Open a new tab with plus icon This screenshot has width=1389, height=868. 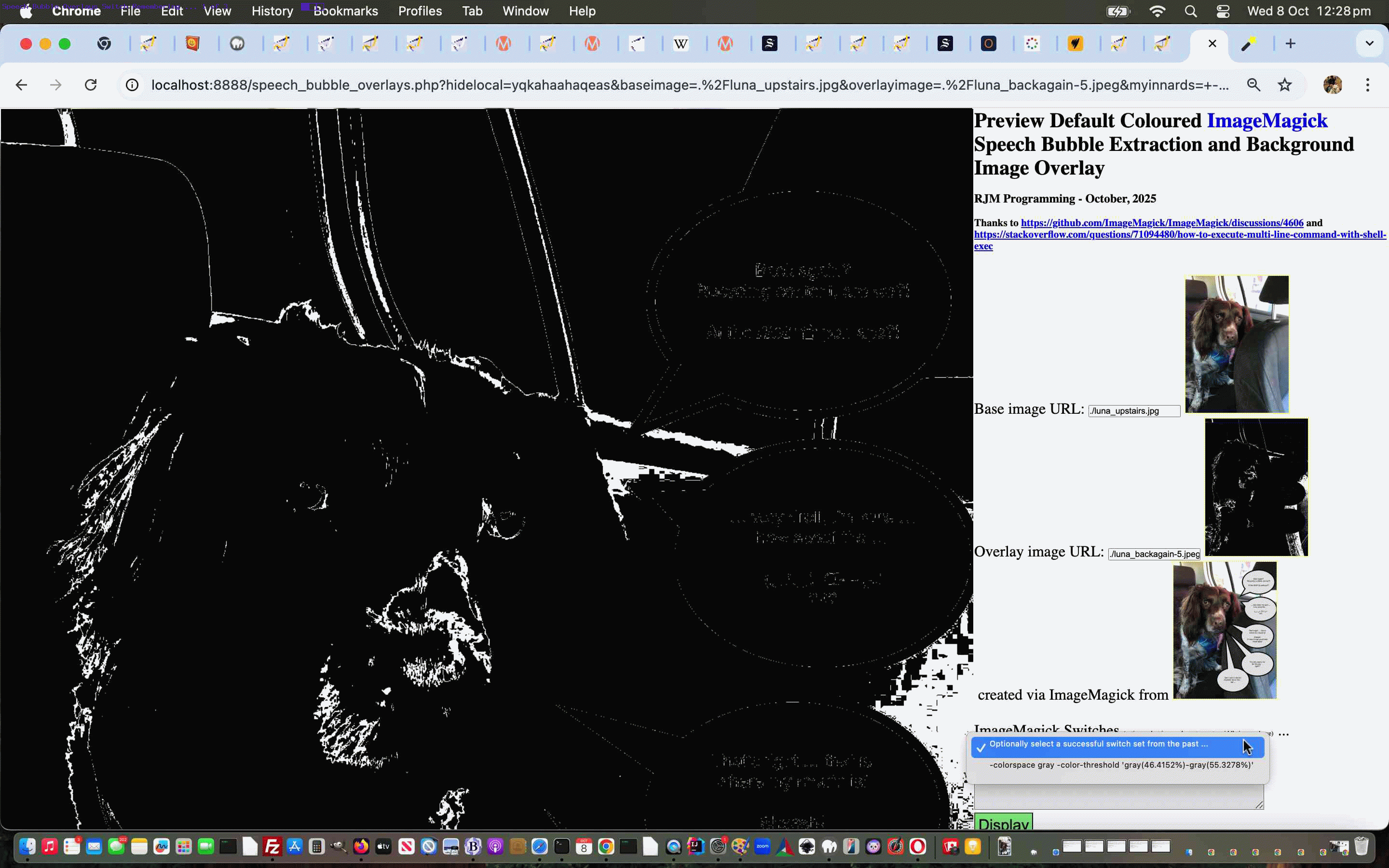coord(1290,43)
